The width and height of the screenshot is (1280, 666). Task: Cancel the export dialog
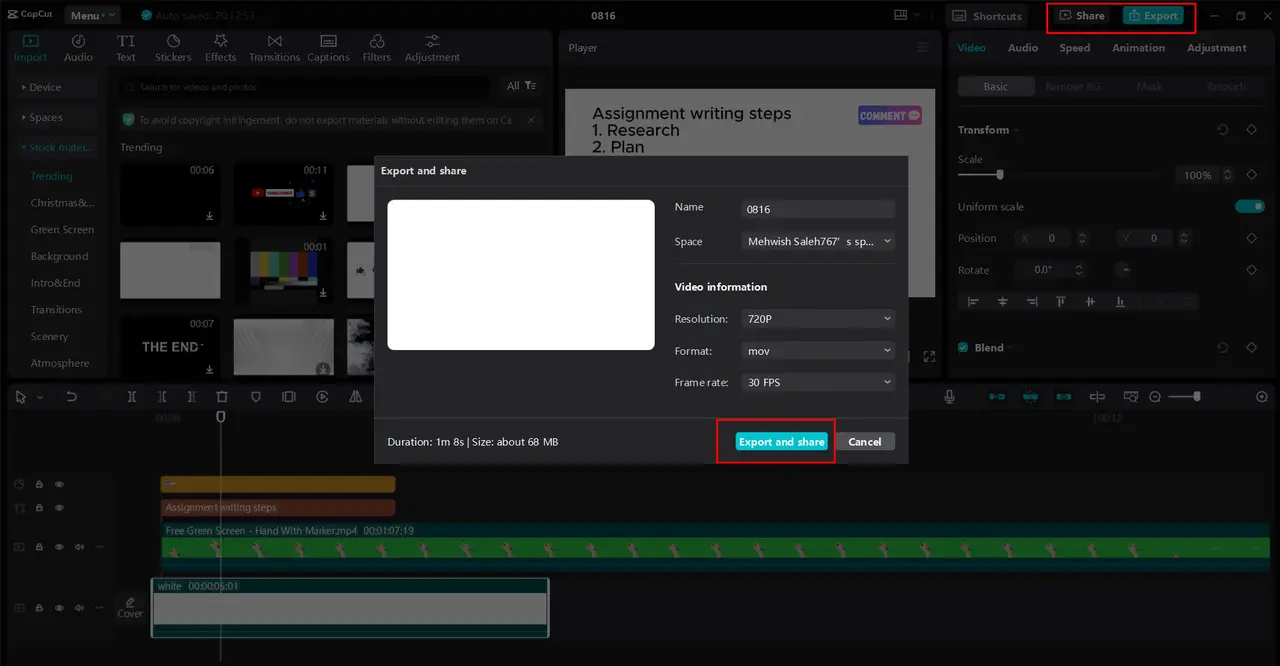(865, 441)
